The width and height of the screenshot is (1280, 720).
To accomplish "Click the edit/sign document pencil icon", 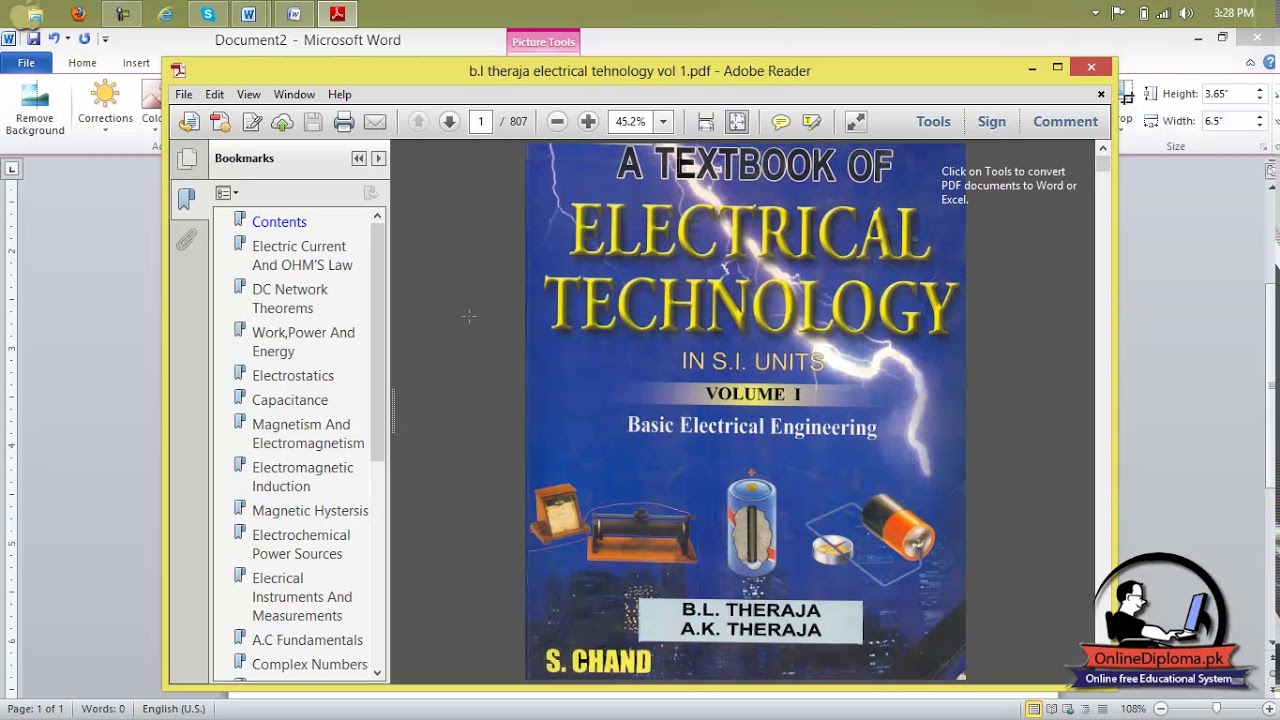I will (x=251, y=122).
